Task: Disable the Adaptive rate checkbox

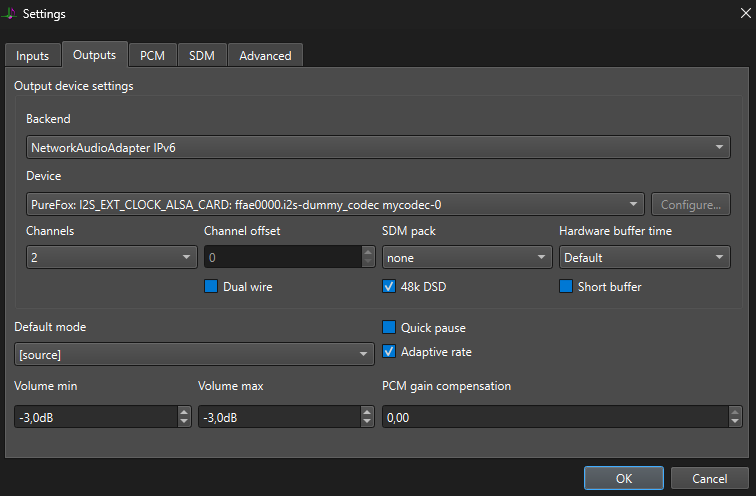Action: [x=390, y=352]
